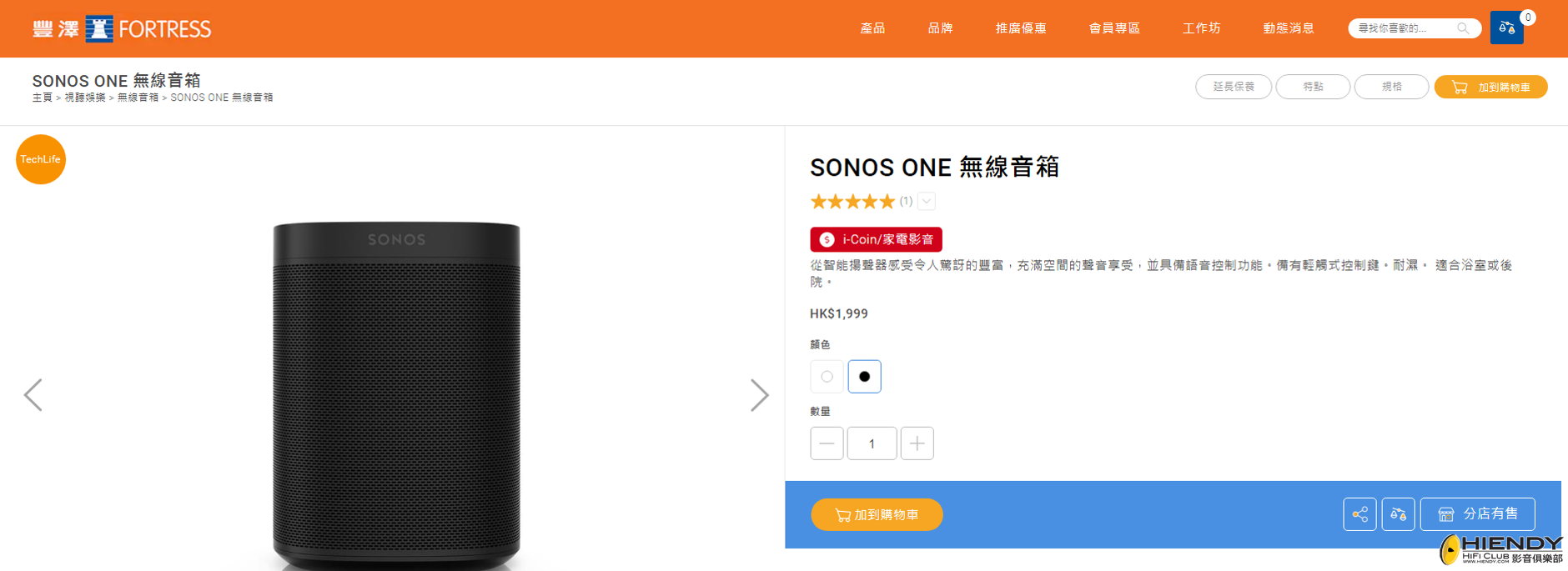Decrease quantity with the minus button
The image size is (1568, 571).
(827, 443)
